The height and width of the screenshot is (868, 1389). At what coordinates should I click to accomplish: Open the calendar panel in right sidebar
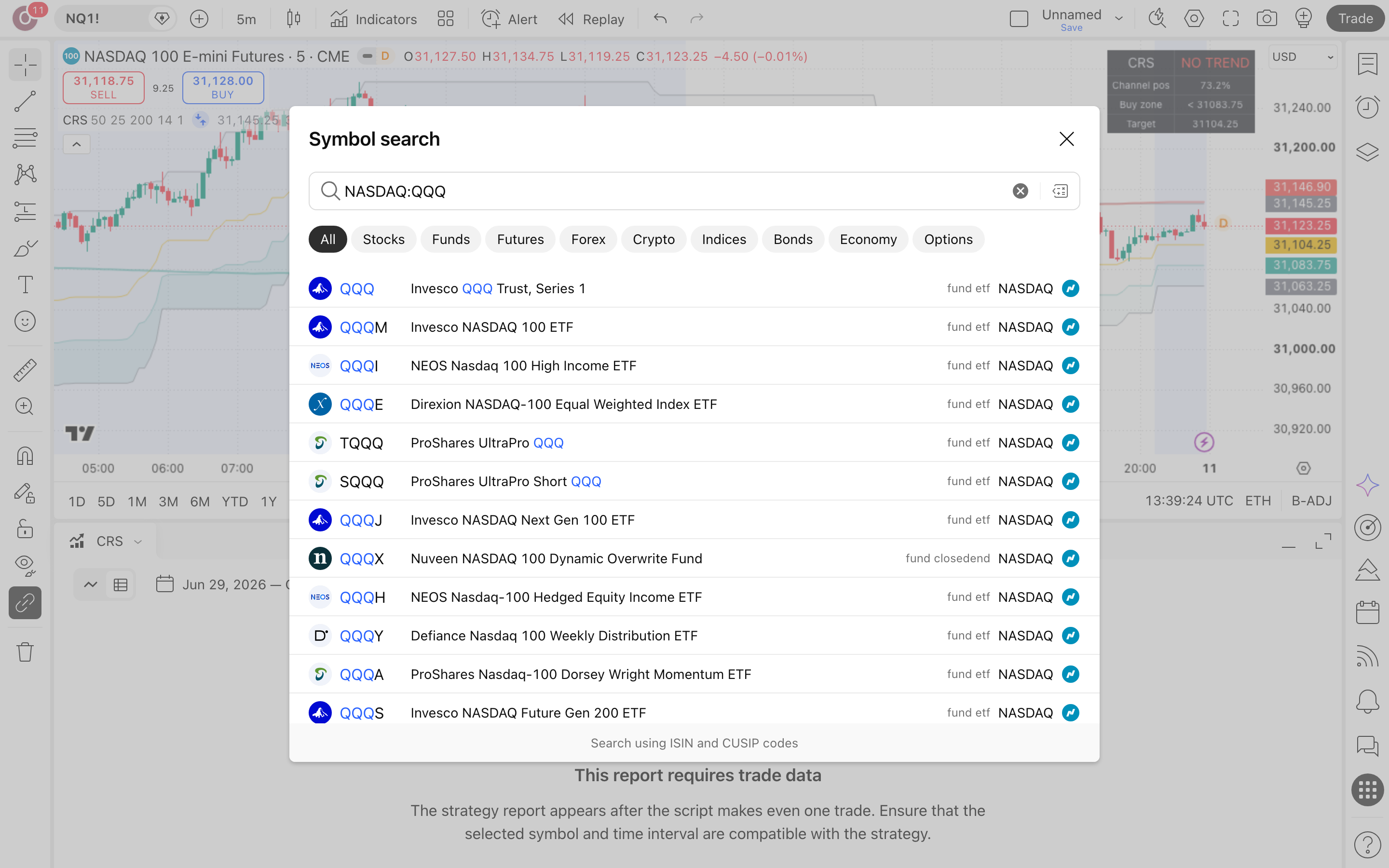click(1368, 612)
